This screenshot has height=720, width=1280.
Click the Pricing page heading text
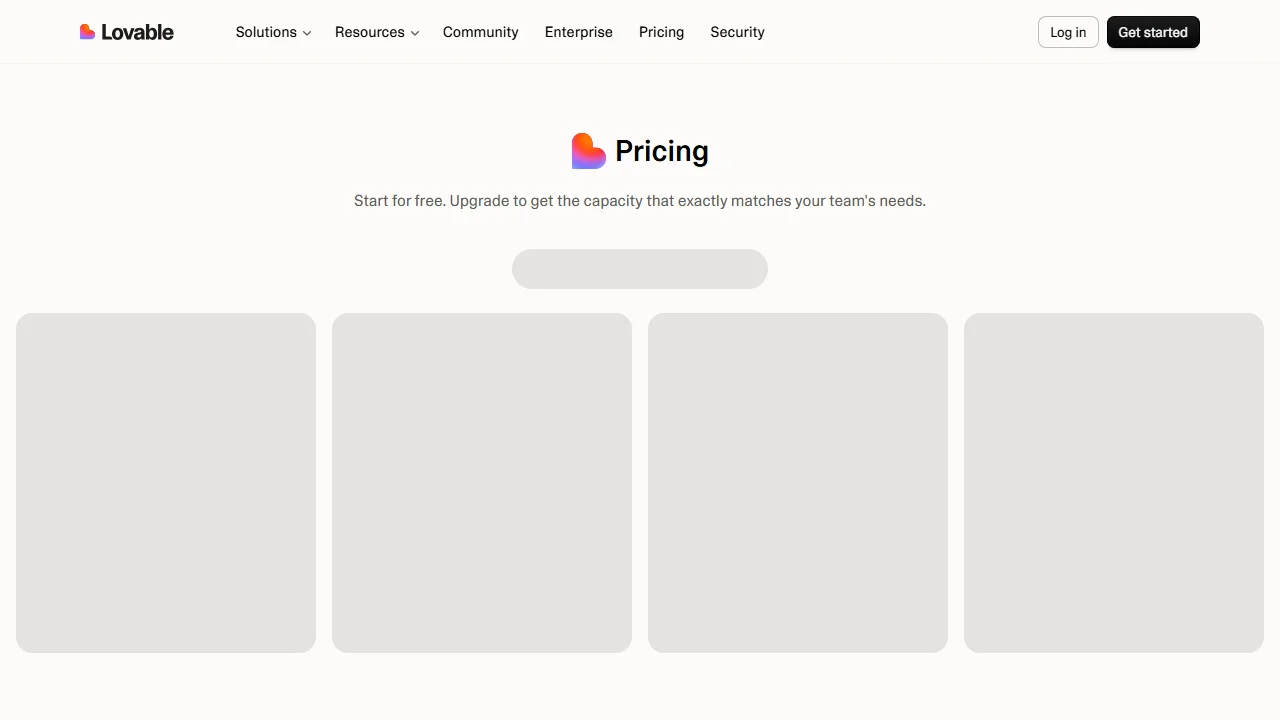click(x=662, y=151)
